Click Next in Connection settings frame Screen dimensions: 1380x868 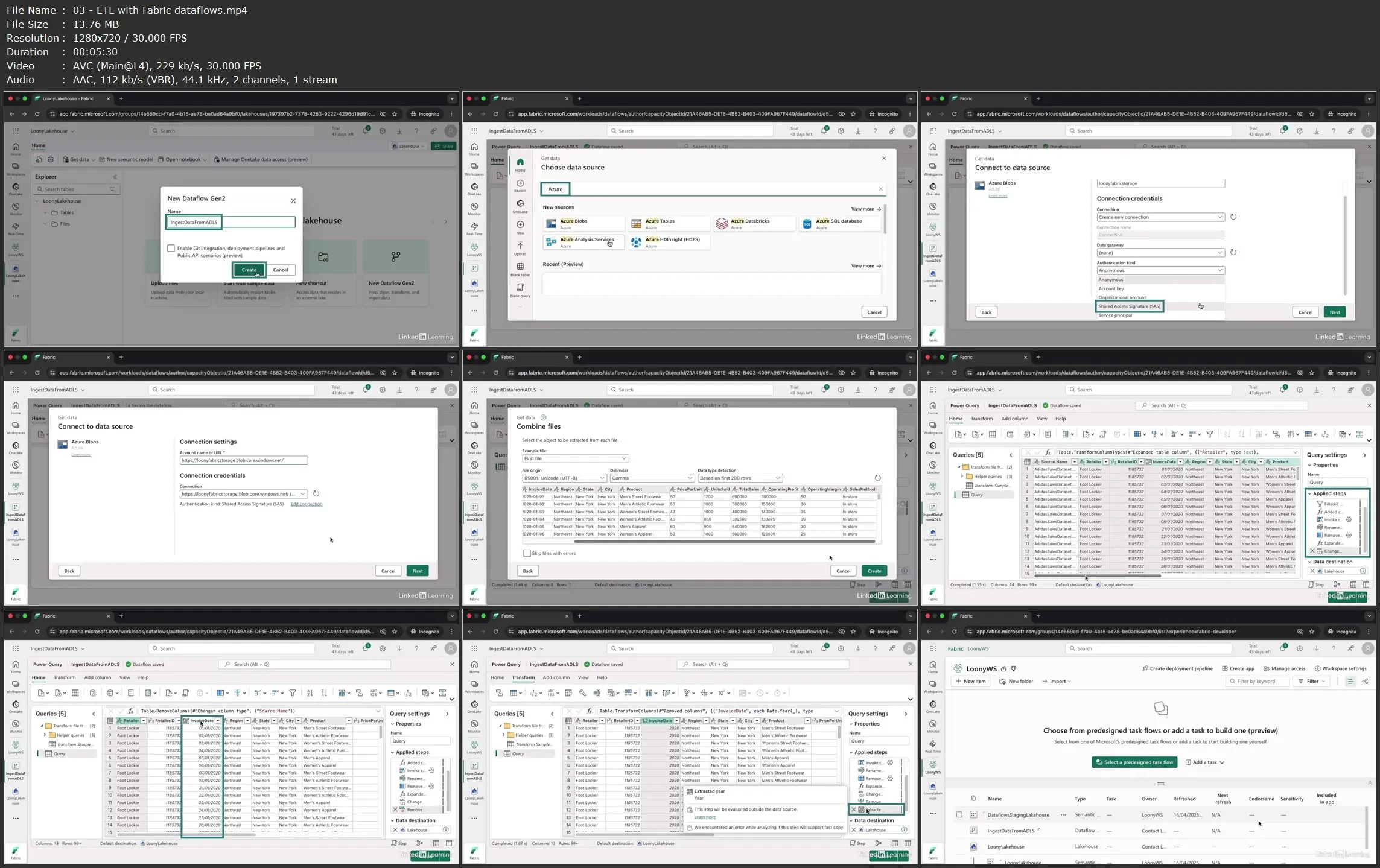point(418,571)
